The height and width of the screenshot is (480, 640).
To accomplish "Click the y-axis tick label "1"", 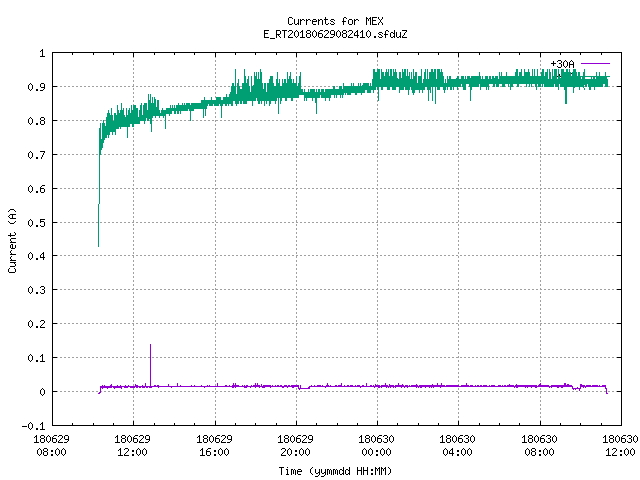I will coord(42,53).
